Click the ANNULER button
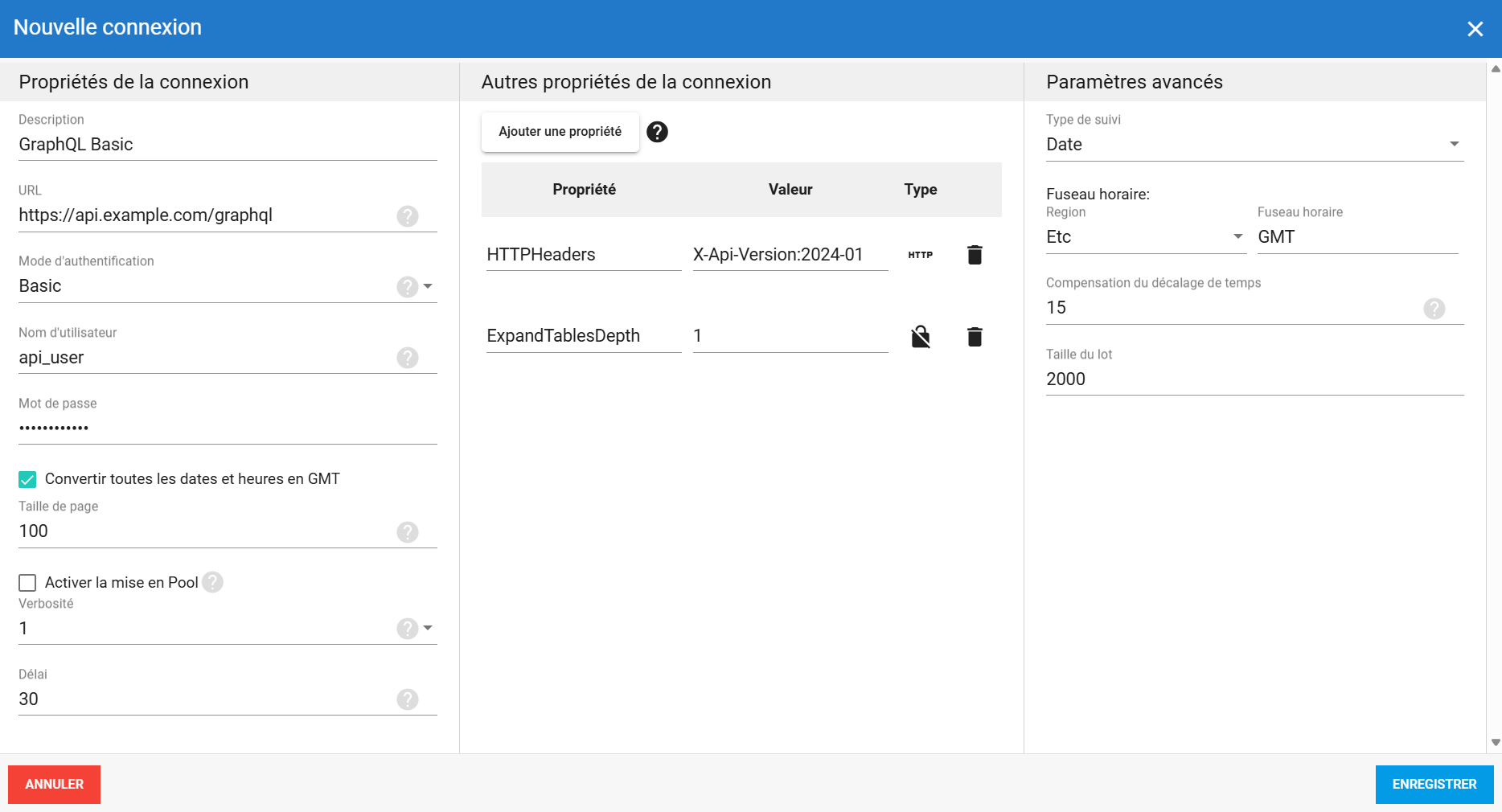This screenshot has height=812, width=1502. pyautogui.click(x=55, y=785)
